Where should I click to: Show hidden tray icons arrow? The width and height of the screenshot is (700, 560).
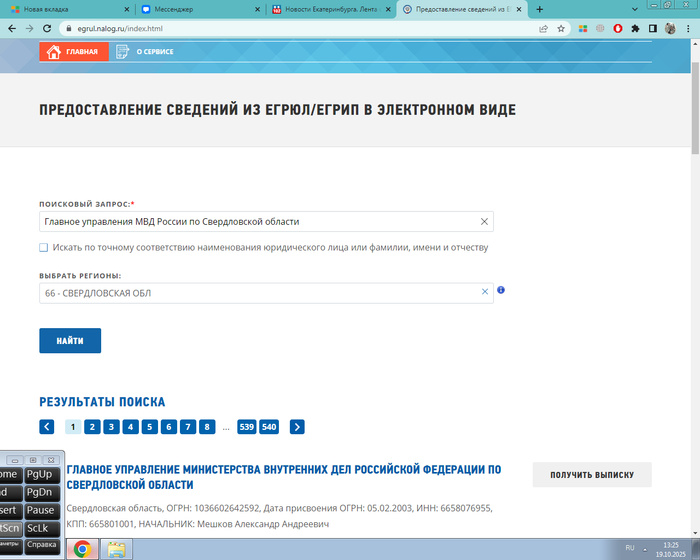[x=645, y=549]
